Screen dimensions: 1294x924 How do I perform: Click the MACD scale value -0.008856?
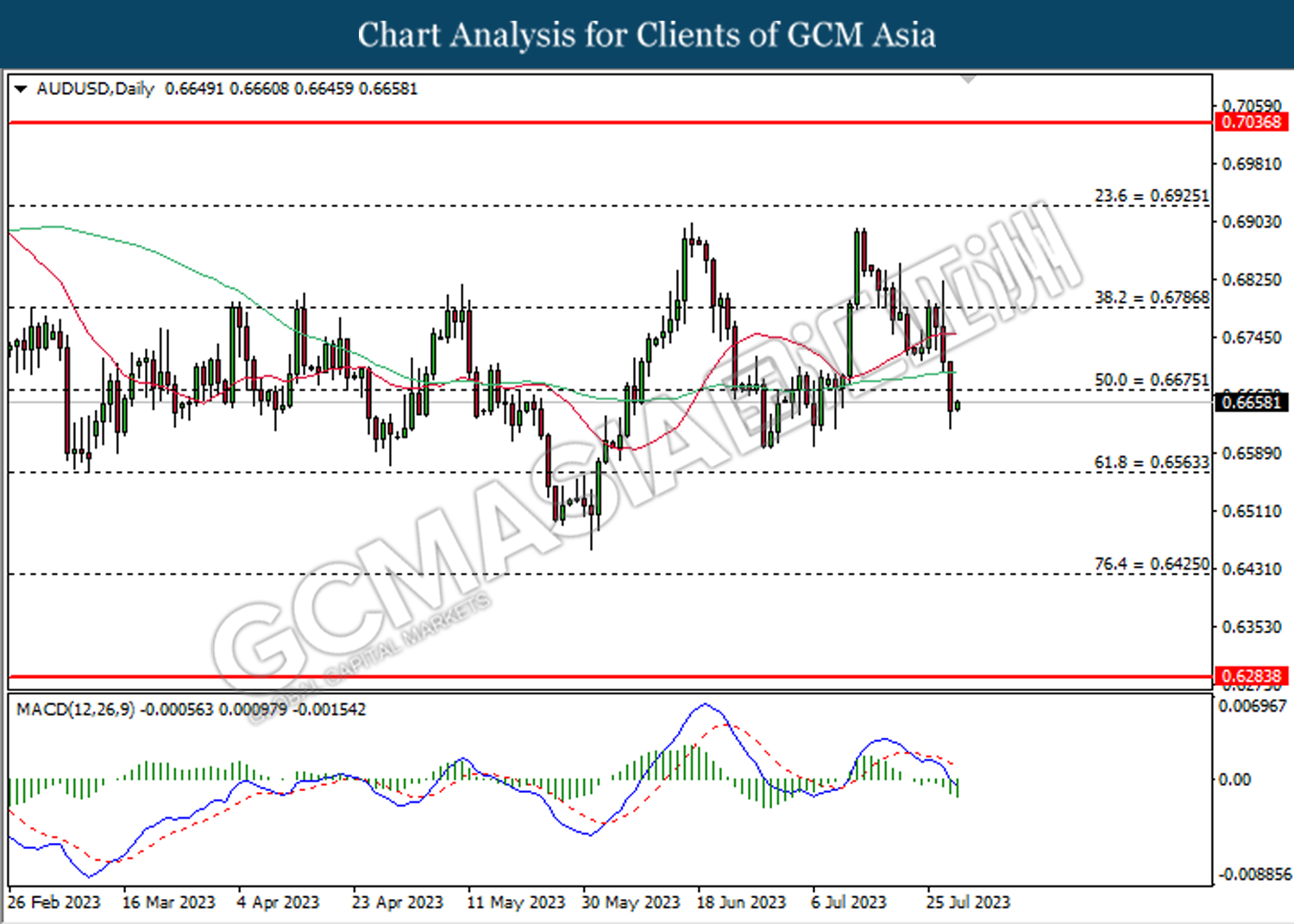[x=1254, y=874]
